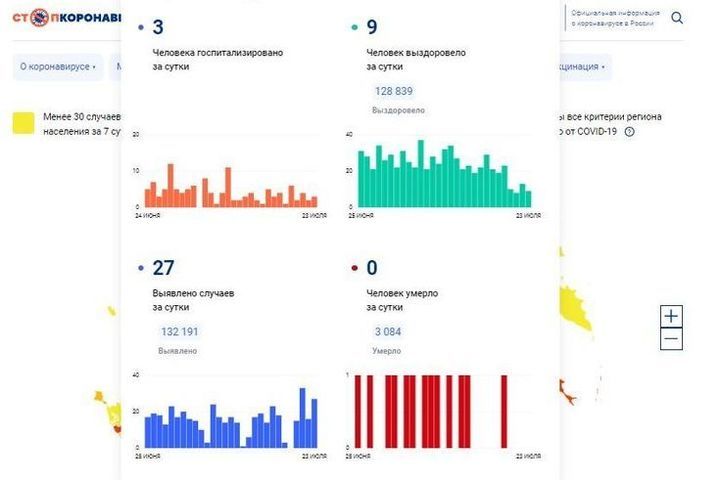The image size is (720, 480).
Task: Click the map zoom out minus button
Action: [x=671, y=340]
